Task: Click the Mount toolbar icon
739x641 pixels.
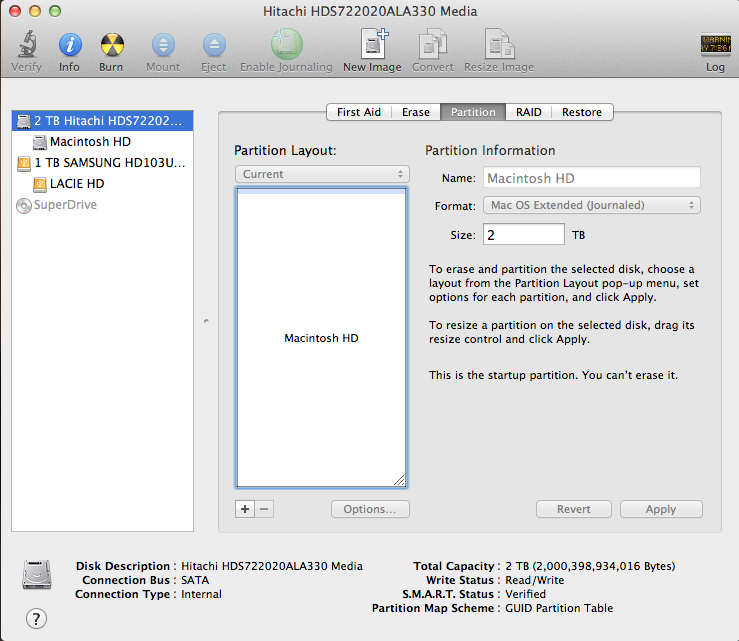Action: [x=163, y=45]
